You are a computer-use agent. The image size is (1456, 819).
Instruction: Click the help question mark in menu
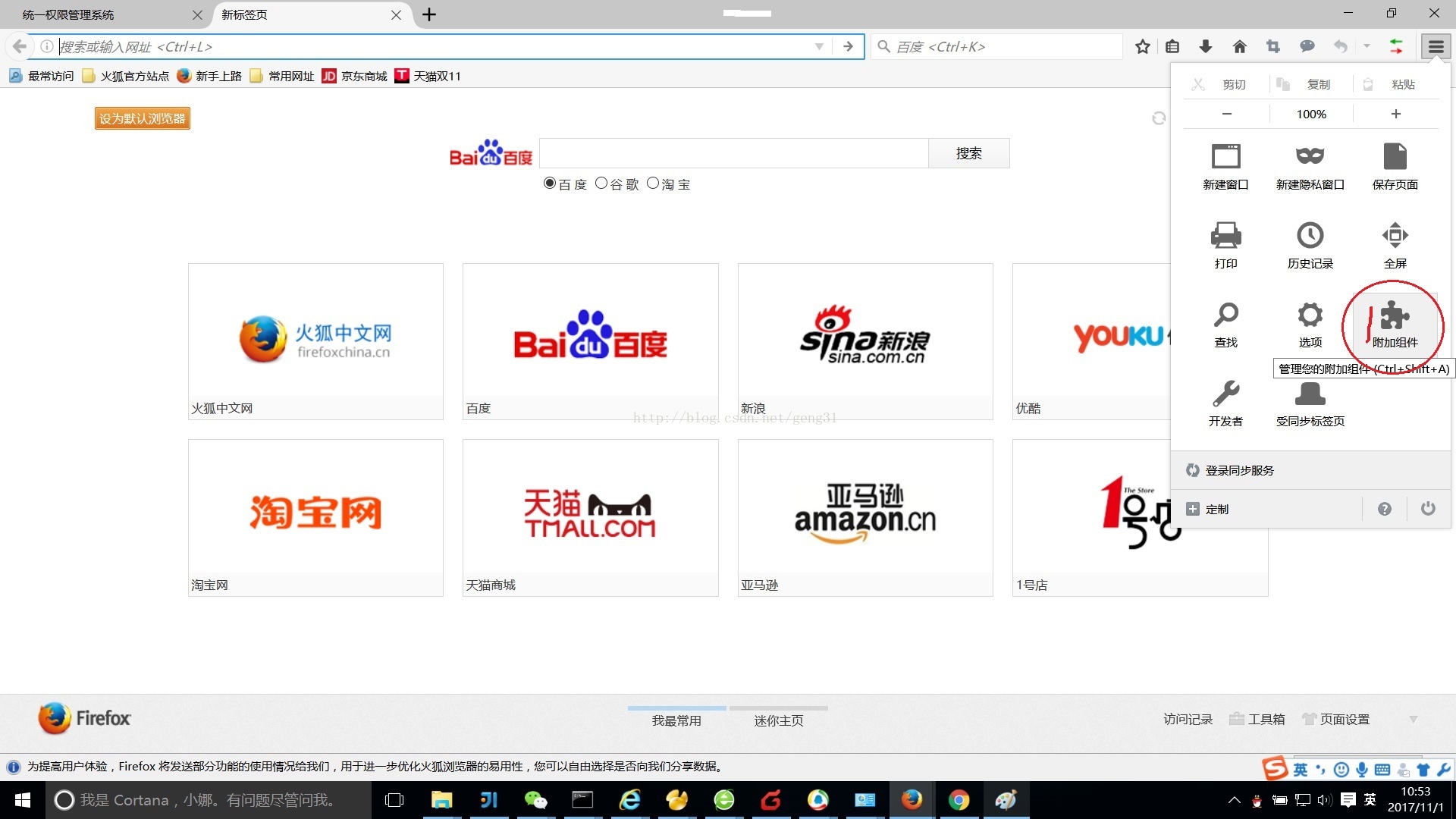(x=1384, y=509)
